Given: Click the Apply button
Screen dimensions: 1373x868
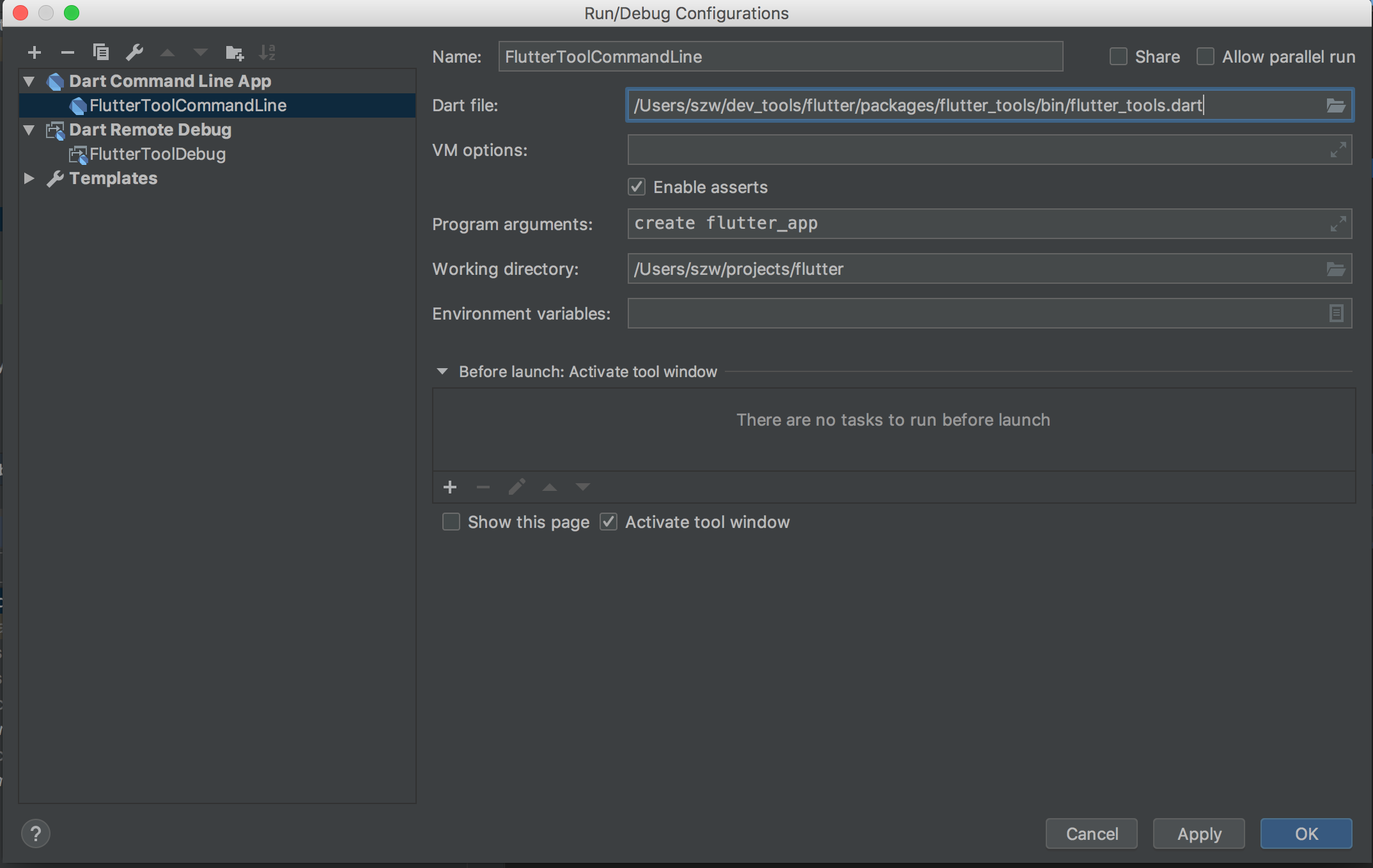Looking at the screenshot, I should [x=1198, y=833].
